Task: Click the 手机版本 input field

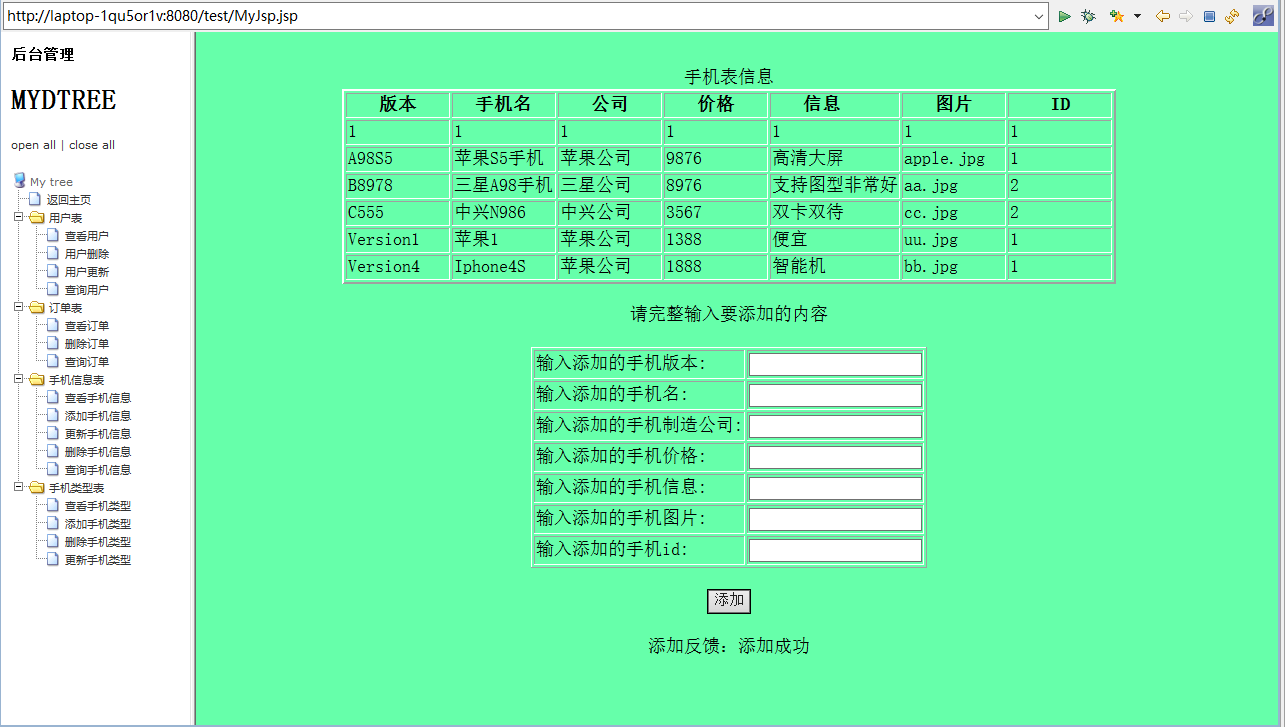Action: tap(835, 364)
